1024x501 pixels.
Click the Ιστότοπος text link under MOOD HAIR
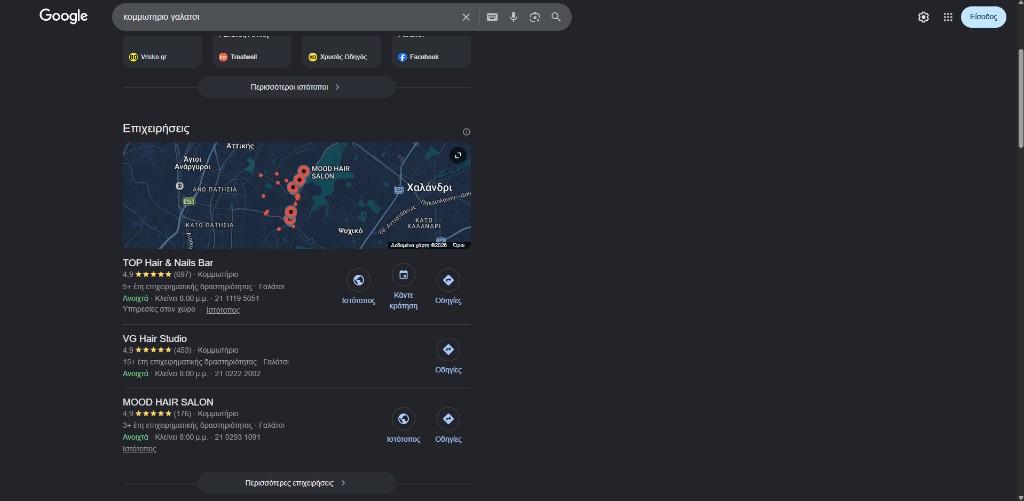[139, 449]
